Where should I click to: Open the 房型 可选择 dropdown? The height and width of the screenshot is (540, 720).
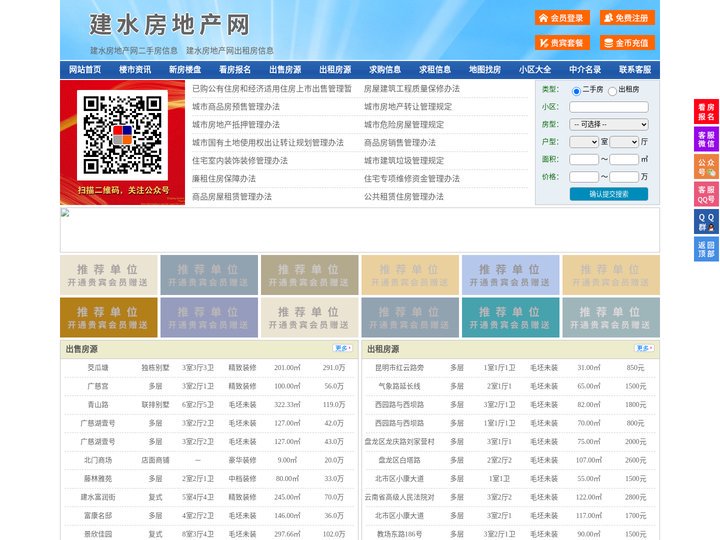click(x=609, y=124)
